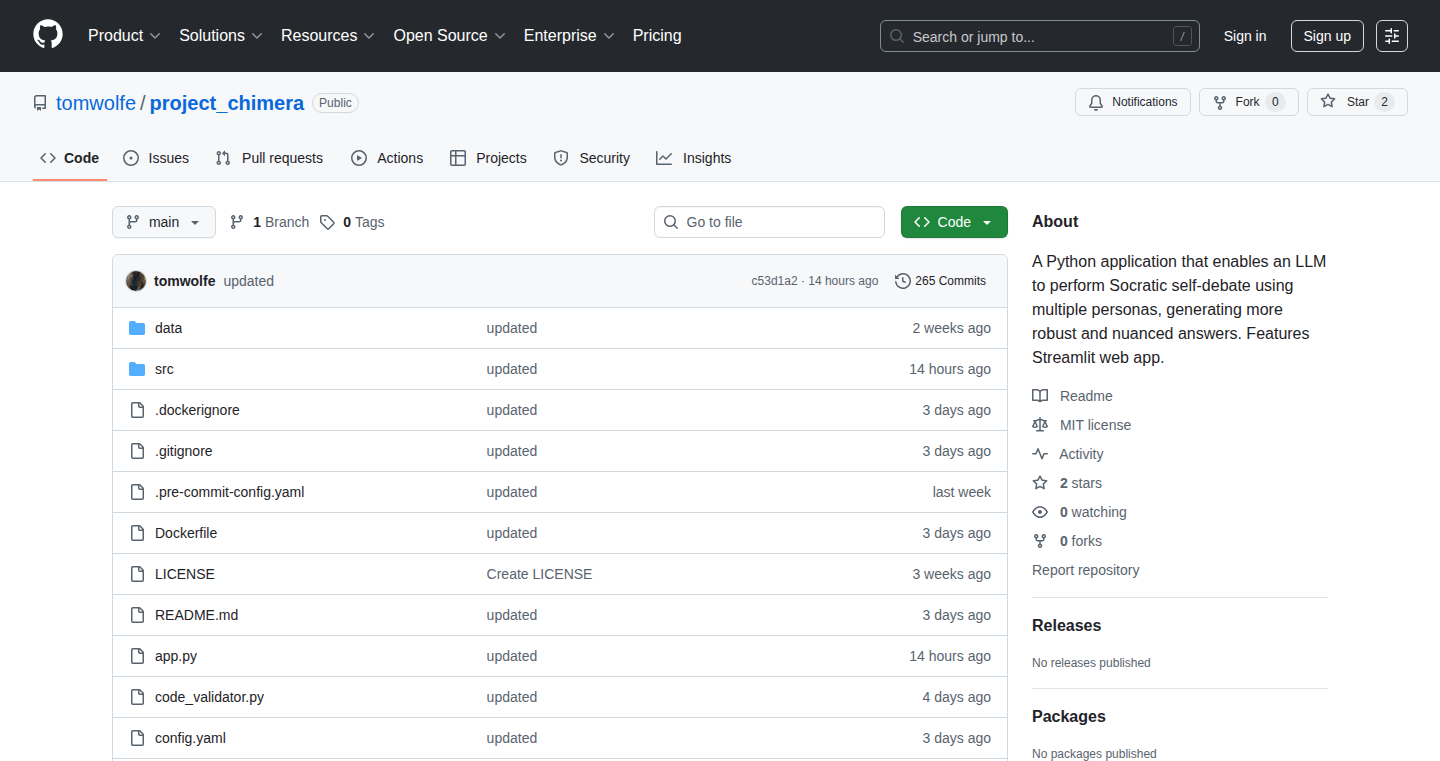1440x761 pixels.
Task: Click the star icon next to 2 stars
Action: (1040, 483)
